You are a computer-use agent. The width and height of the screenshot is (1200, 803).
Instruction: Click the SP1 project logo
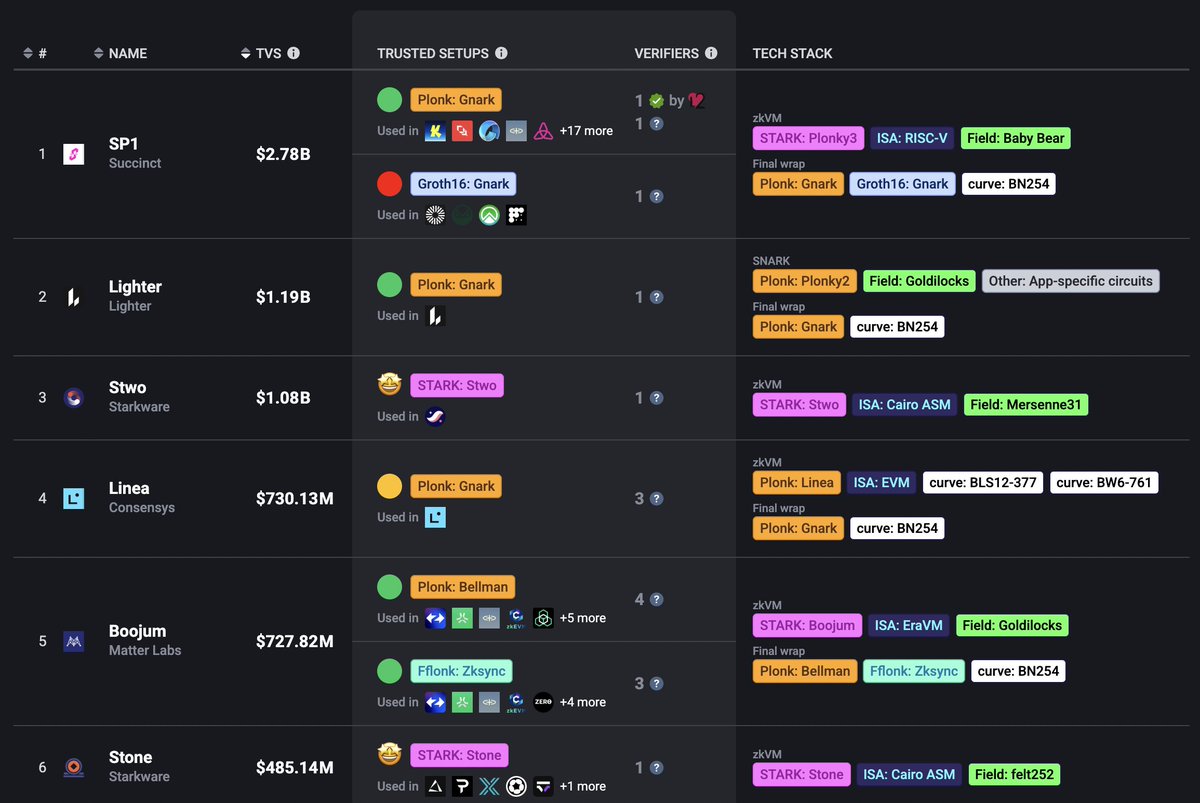74,154
